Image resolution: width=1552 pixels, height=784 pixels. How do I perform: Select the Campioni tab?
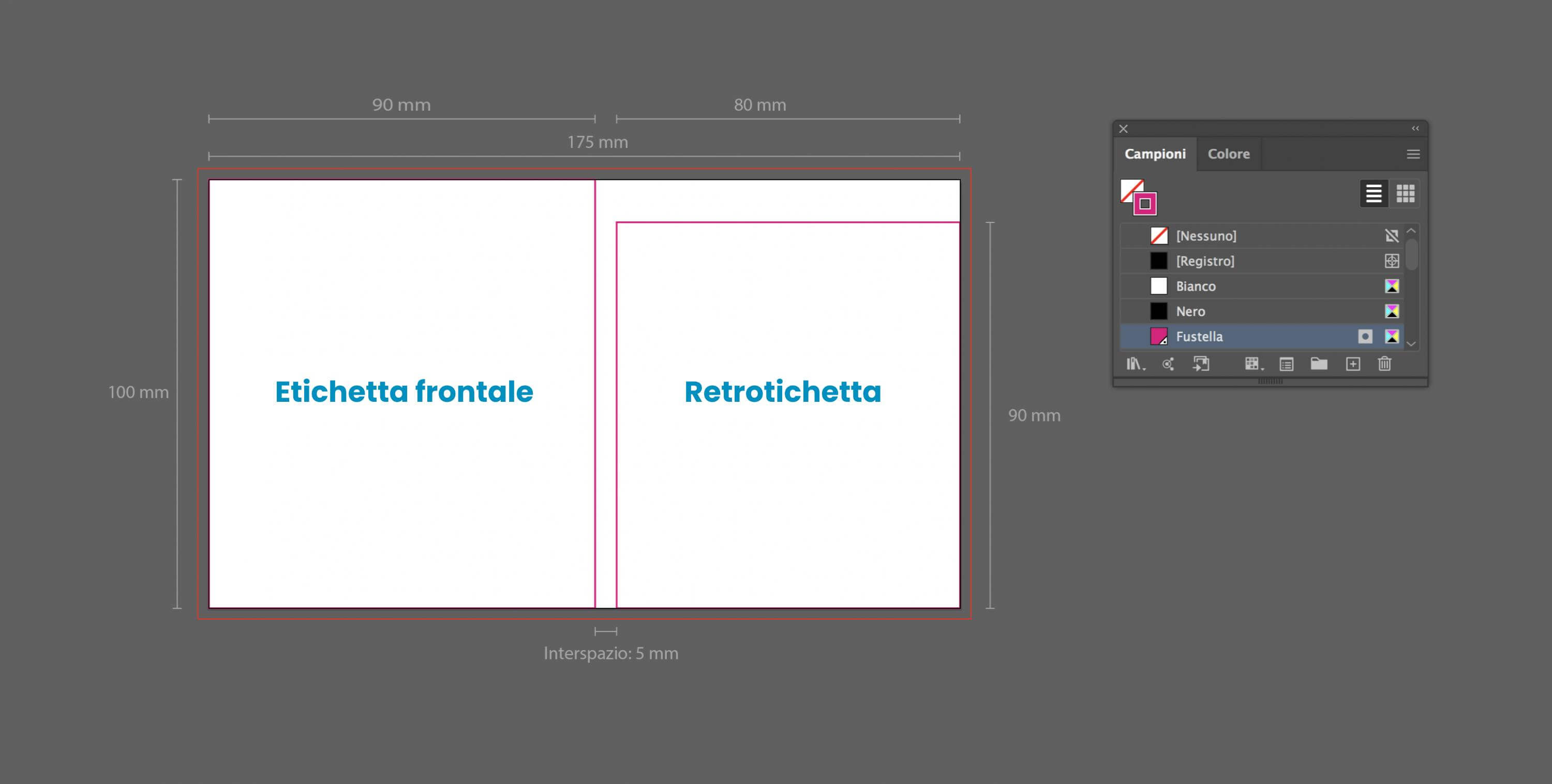click(1155, 154)
